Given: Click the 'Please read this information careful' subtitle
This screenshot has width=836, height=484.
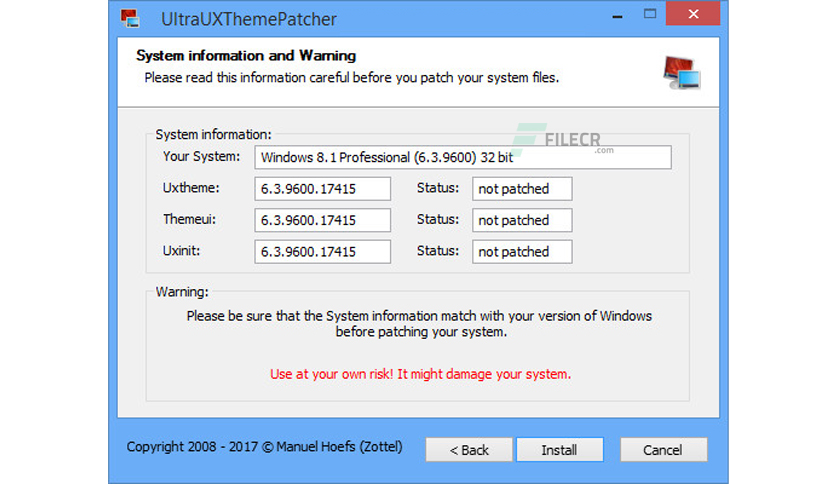Looking at the screenshot, I should pyautogui.click(x=352, y=78).
